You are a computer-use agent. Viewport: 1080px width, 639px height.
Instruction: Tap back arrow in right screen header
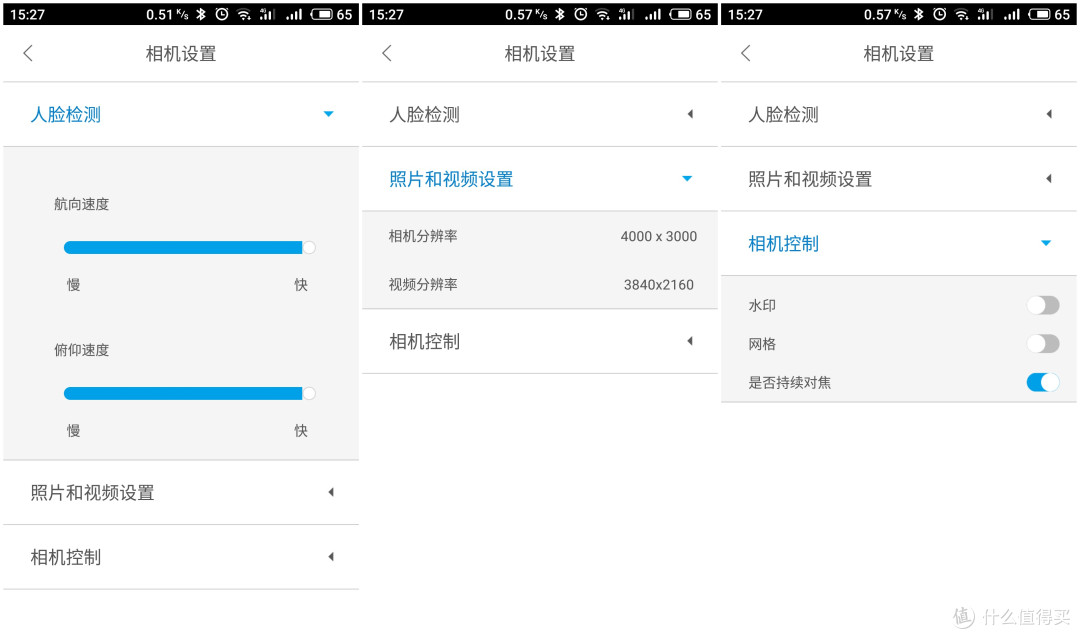pos(746,53)
